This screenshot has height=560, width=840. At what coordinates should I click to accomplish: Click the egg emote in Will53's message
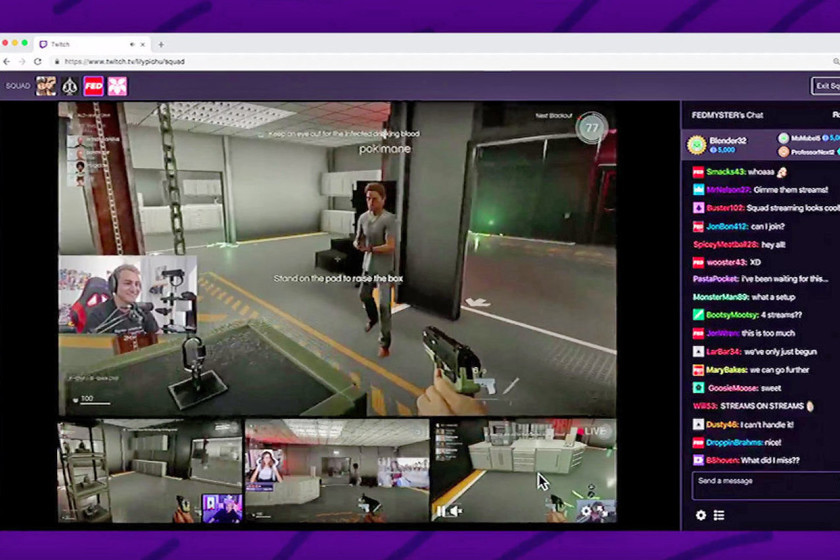click(x=810, y=406)
